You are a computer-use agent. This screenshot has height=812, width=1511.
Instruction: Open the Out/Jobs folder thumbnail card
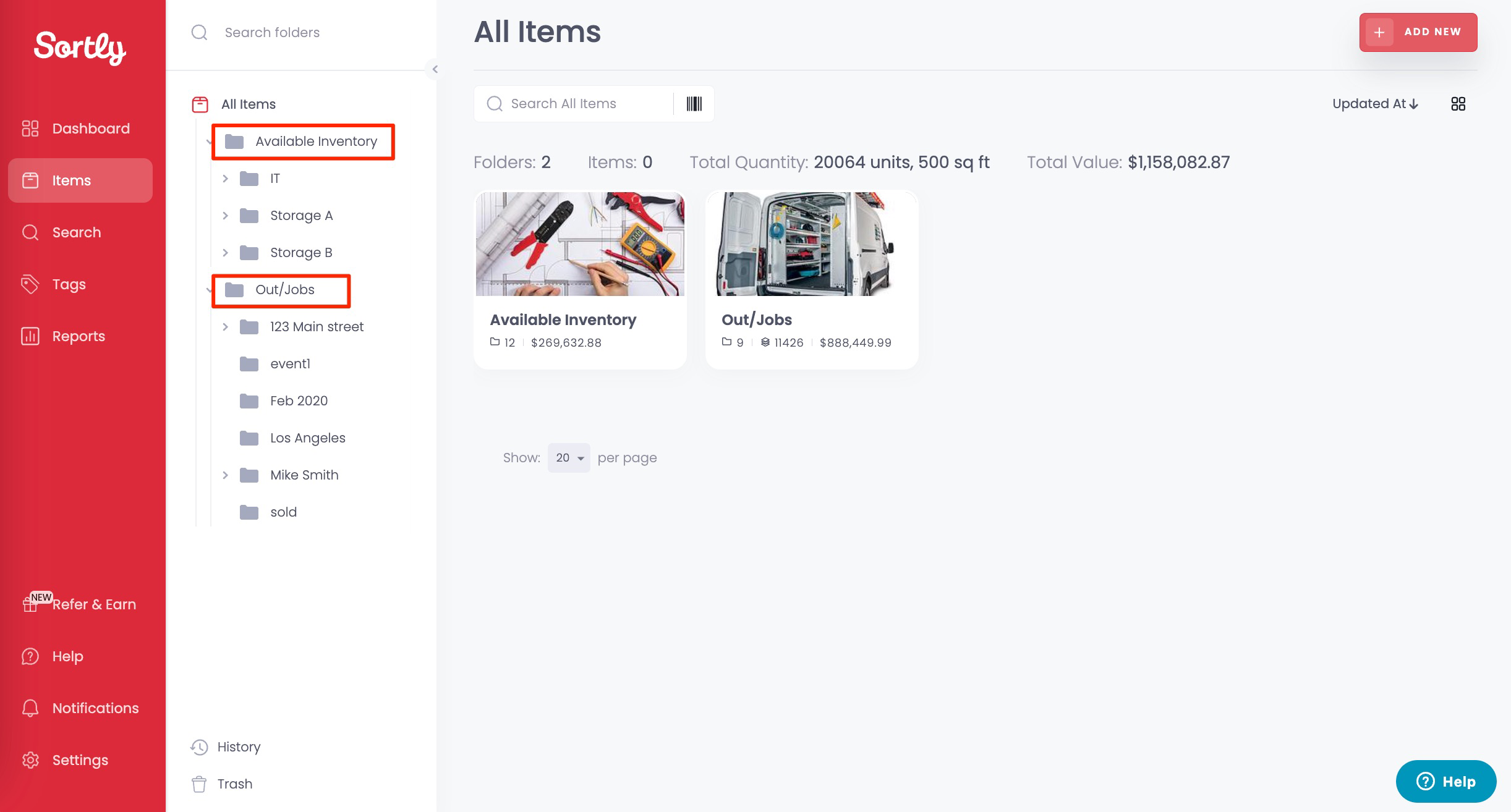[812, 280]
